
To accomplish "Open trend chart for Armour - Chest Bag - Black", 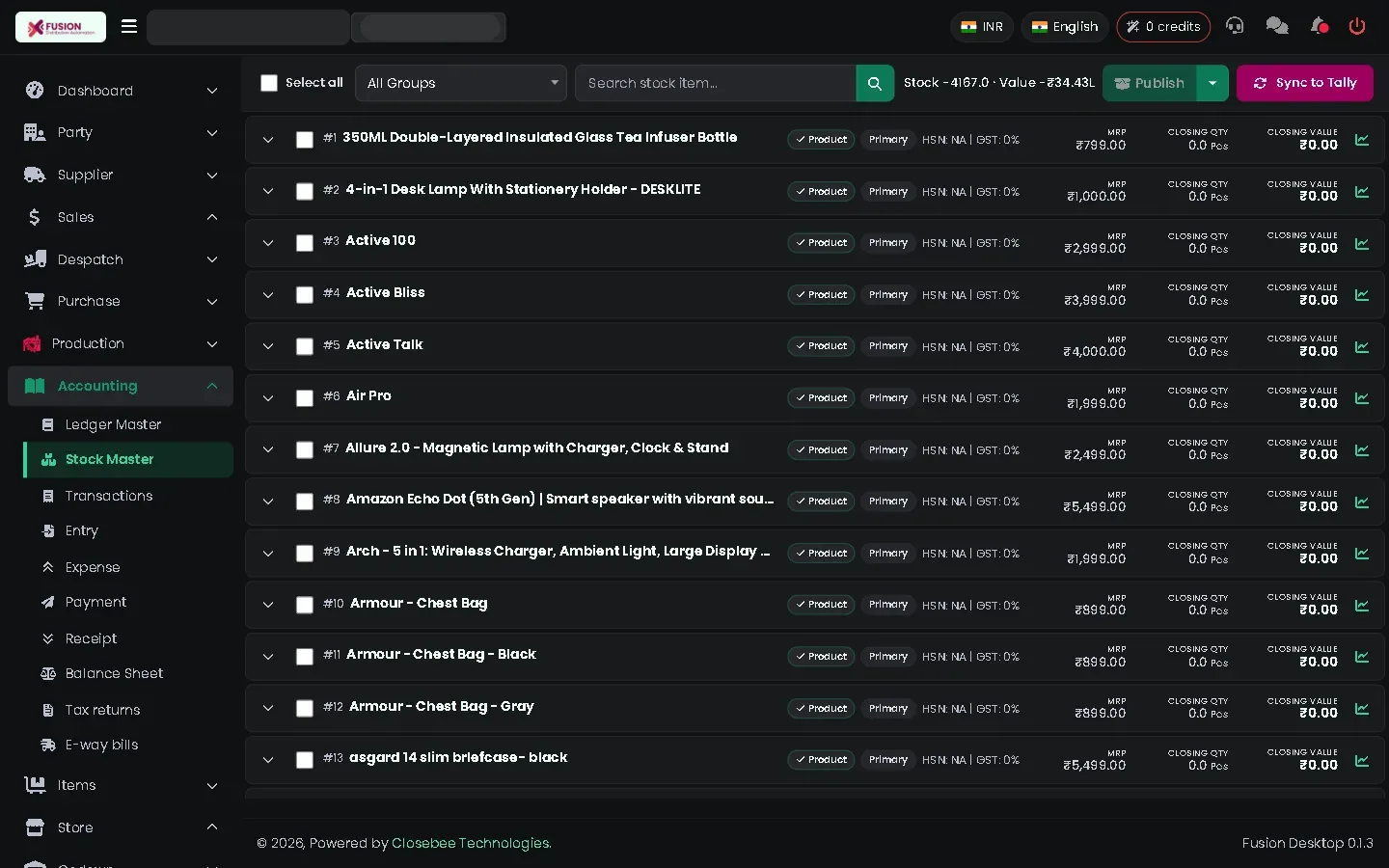I will coord(1362,657).
